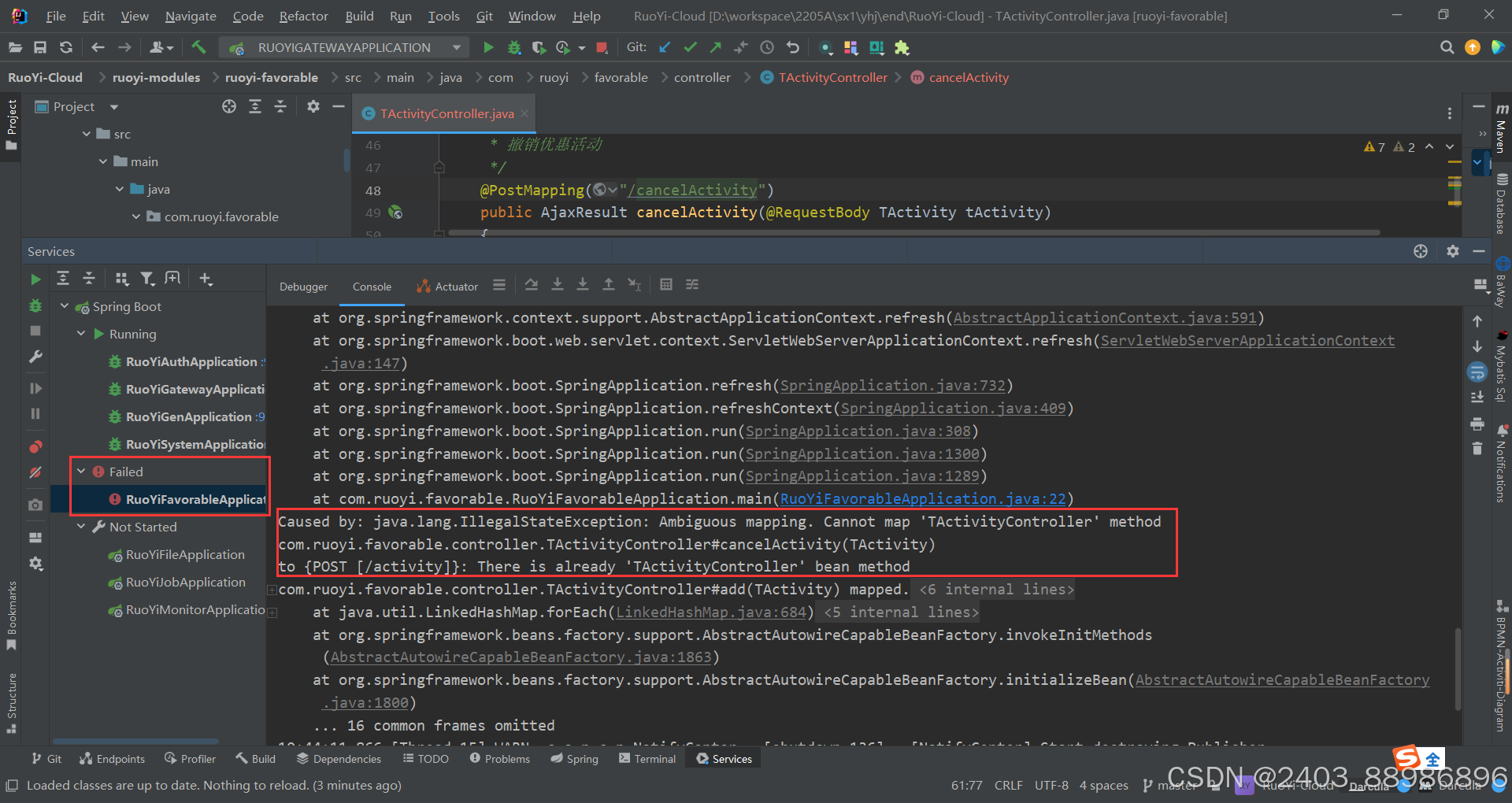Update project using the Git blue arrow

tap(665, 47)
